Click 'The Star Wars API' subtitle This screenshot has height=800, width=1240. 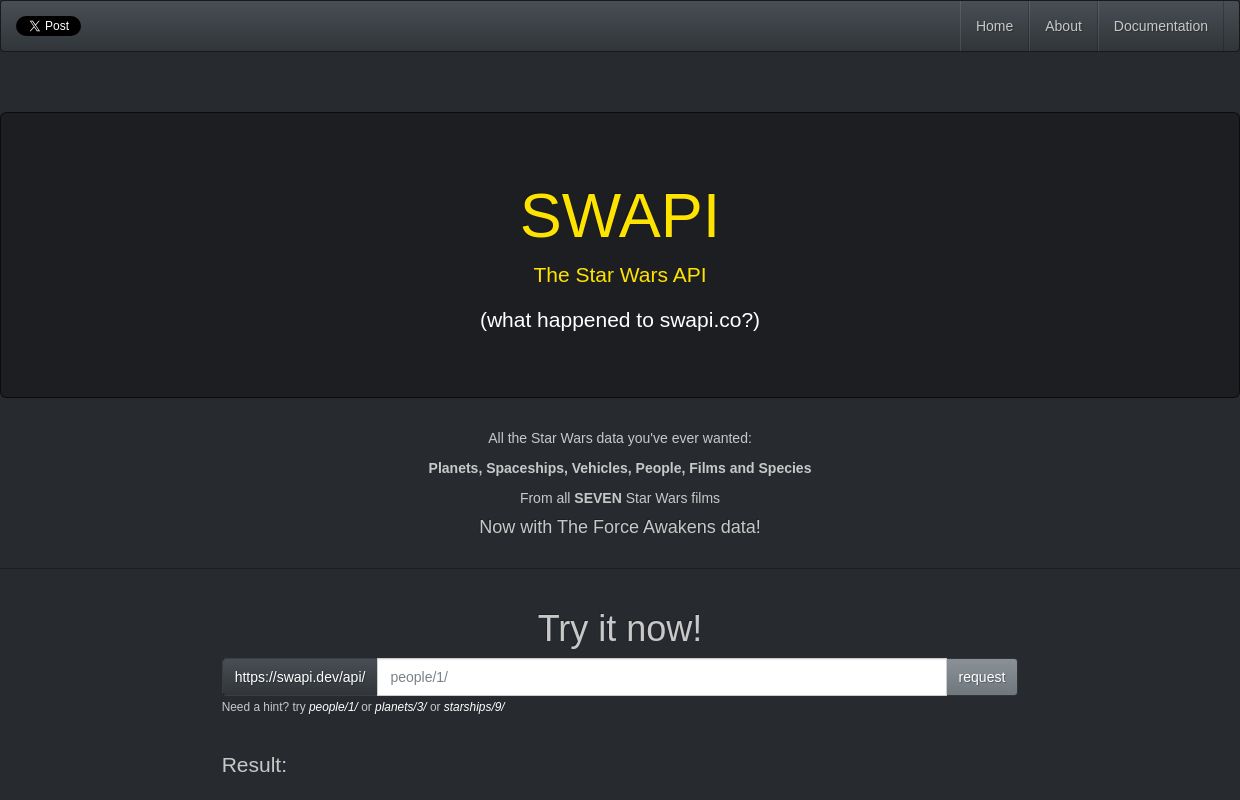tap(620, 274)
